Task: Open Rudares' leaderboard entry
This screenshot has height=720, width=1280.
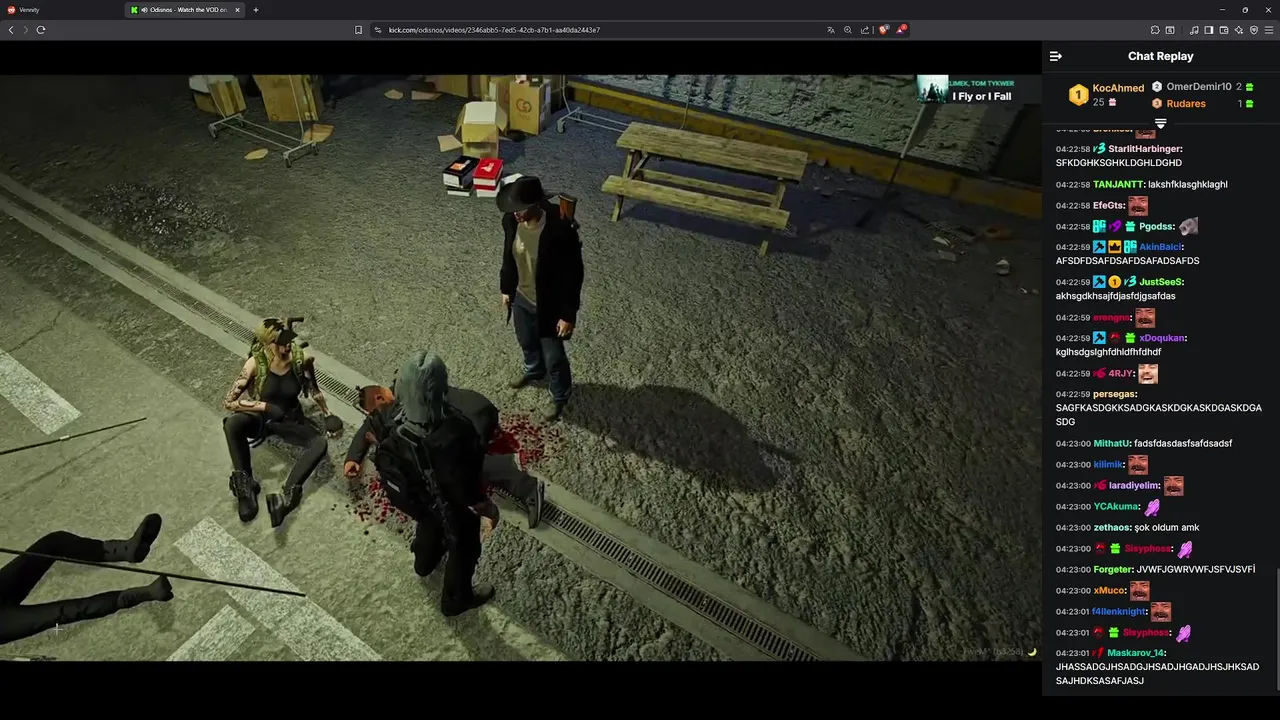Action: coord(1186,103)
